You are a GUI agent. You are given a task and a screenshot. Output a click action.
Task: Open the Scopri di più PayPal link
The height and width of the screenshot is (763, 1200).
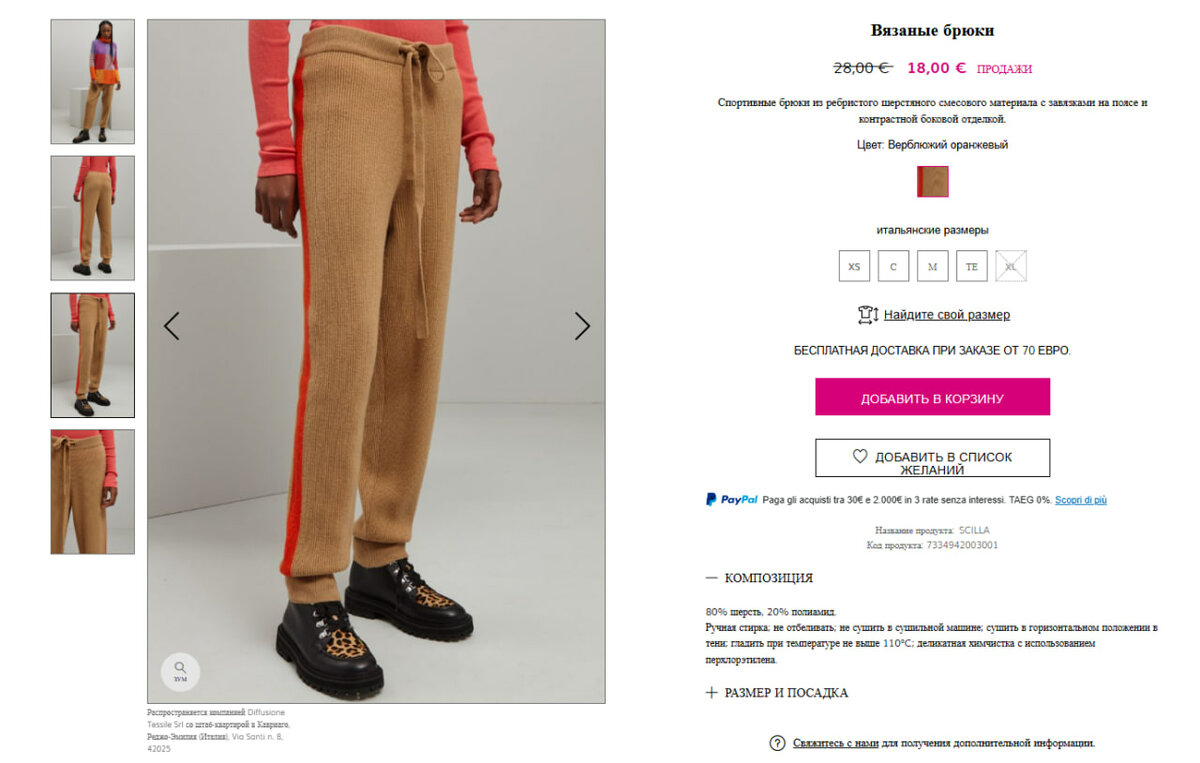click(x=1081, y=500)
